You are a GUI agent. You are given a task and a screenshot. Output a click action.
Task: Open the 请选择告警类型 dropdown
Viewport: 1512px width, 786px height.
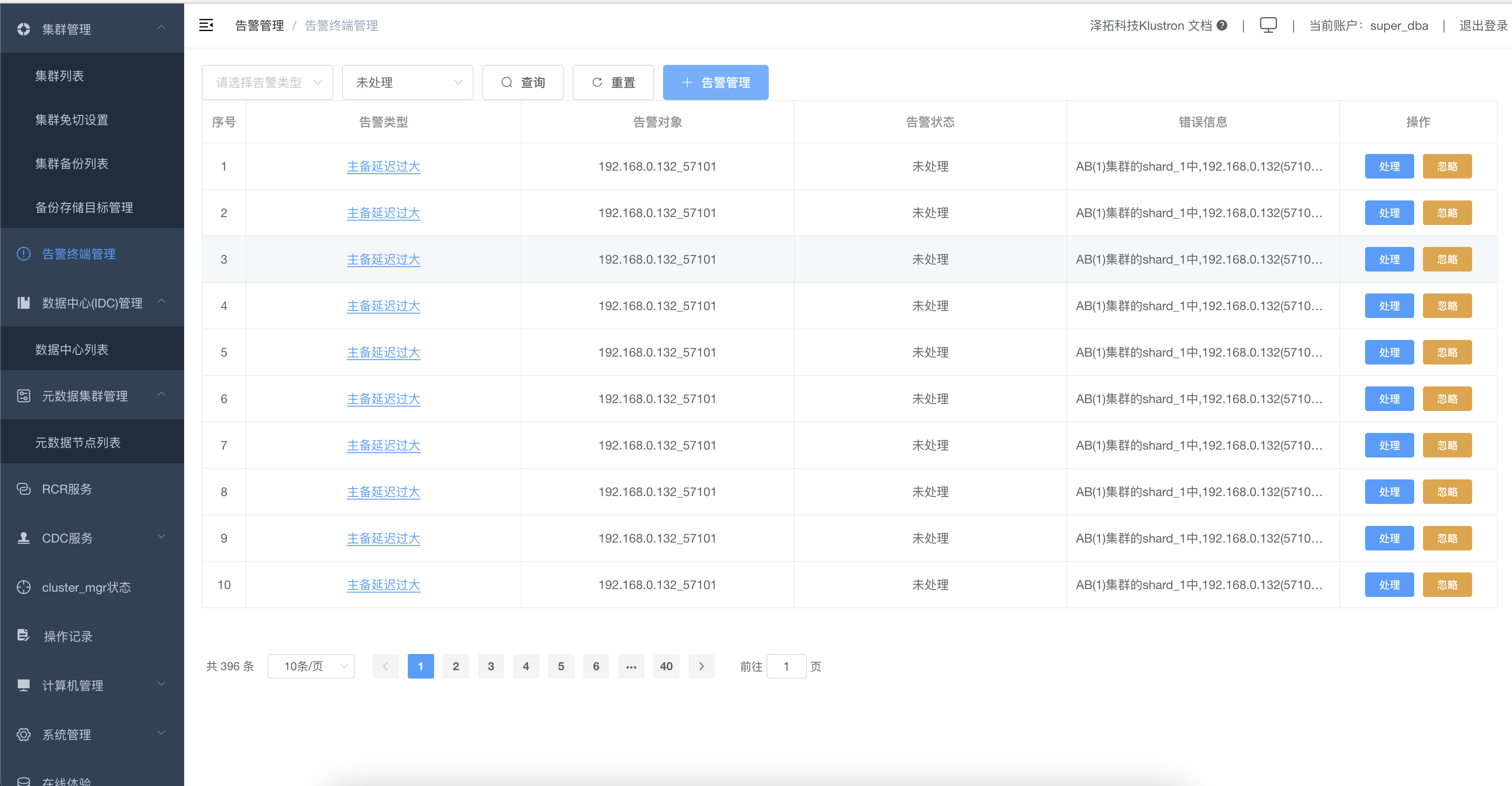pos(267,82)
